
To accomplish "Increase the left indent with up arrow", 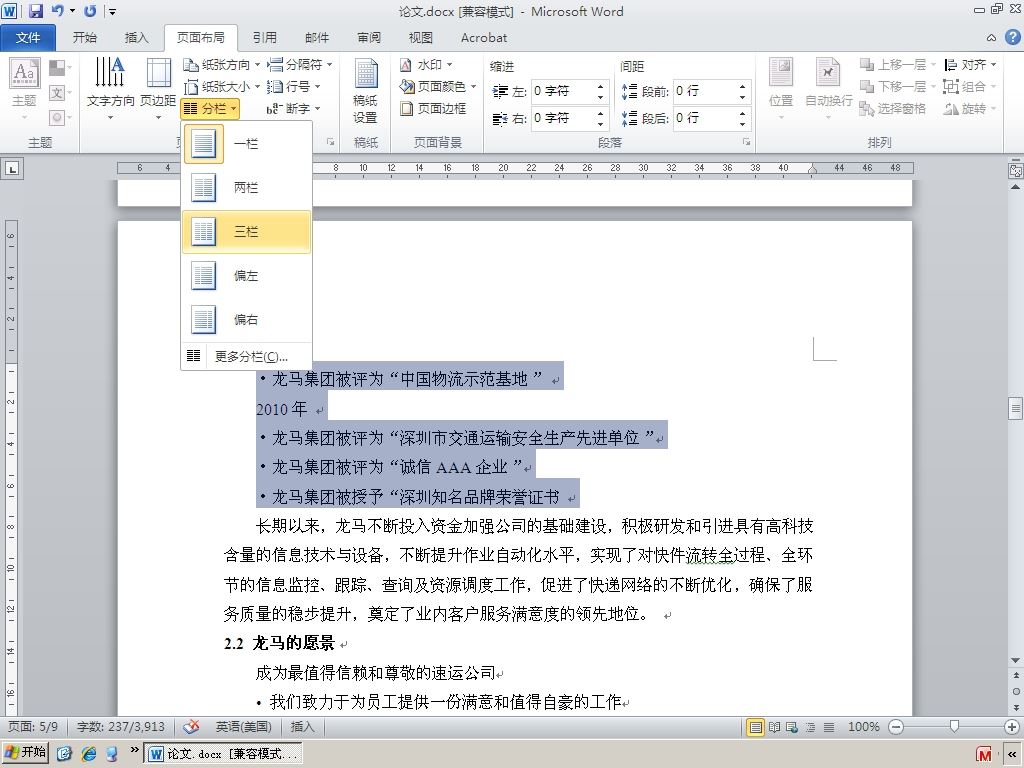I will tap(600, 86).
